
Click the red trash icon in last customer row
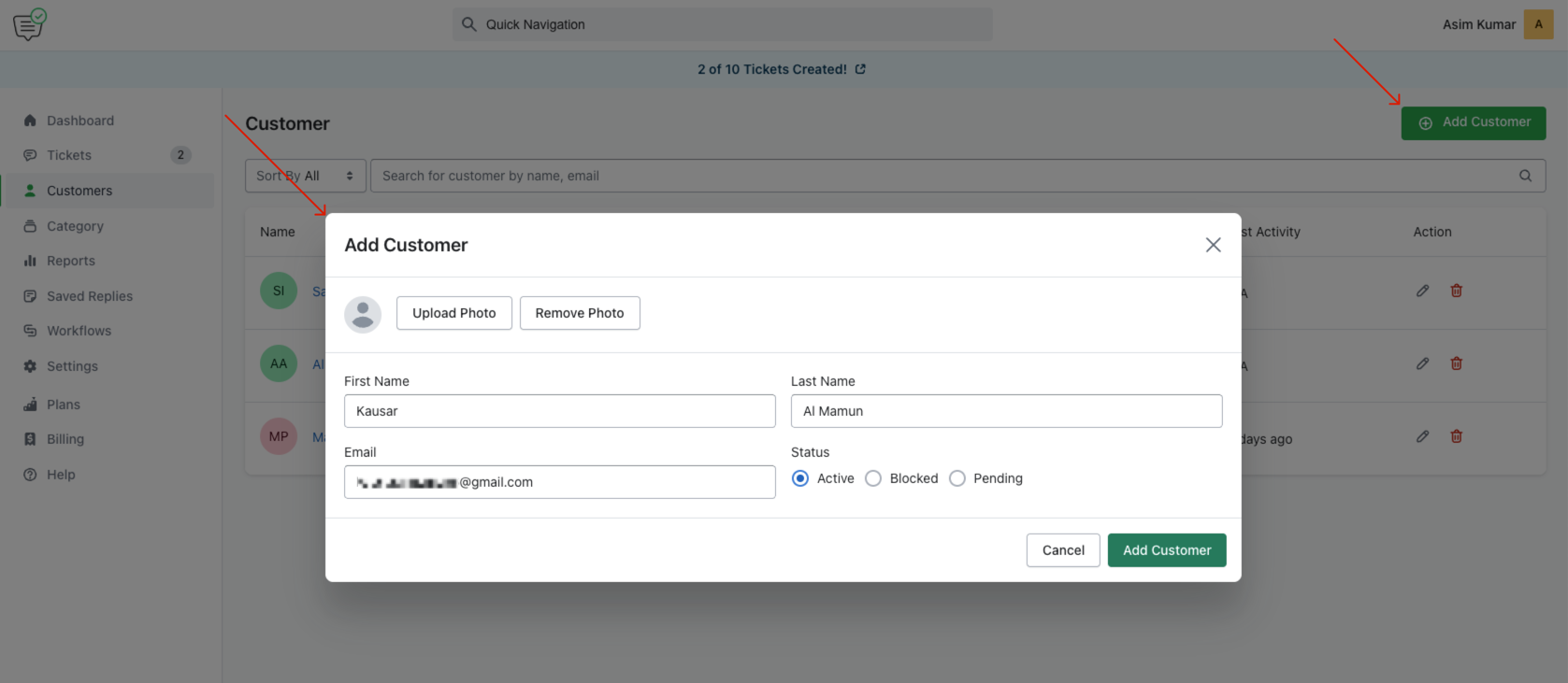(1456, 436)
